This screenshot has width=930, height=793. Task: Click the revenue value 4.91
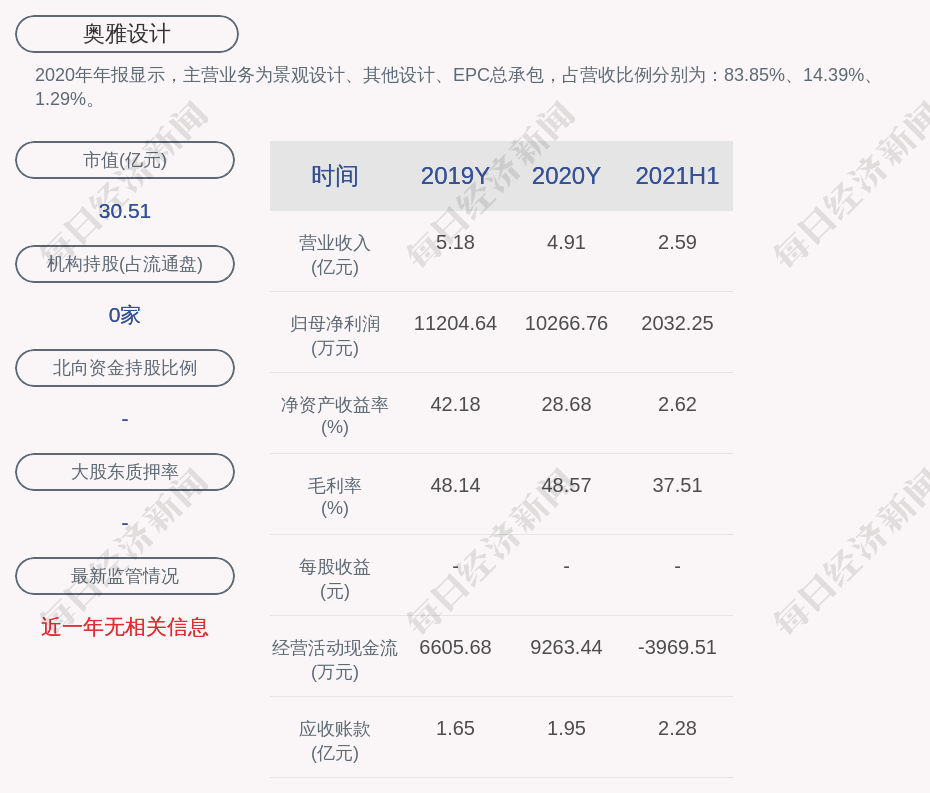tap(566, 243)
